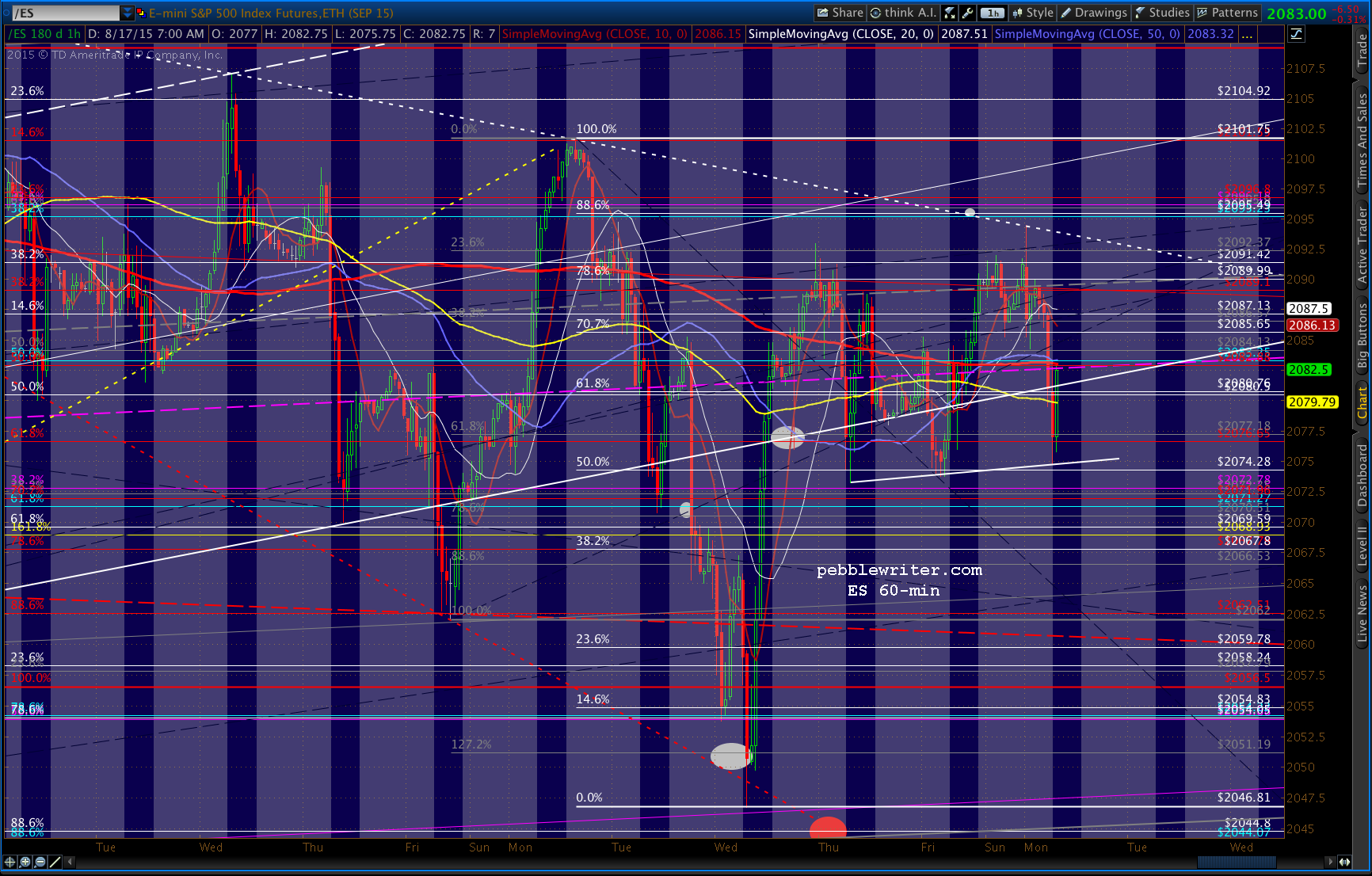
Task: Open the Trade side tab
Action: click(1362, 49)
